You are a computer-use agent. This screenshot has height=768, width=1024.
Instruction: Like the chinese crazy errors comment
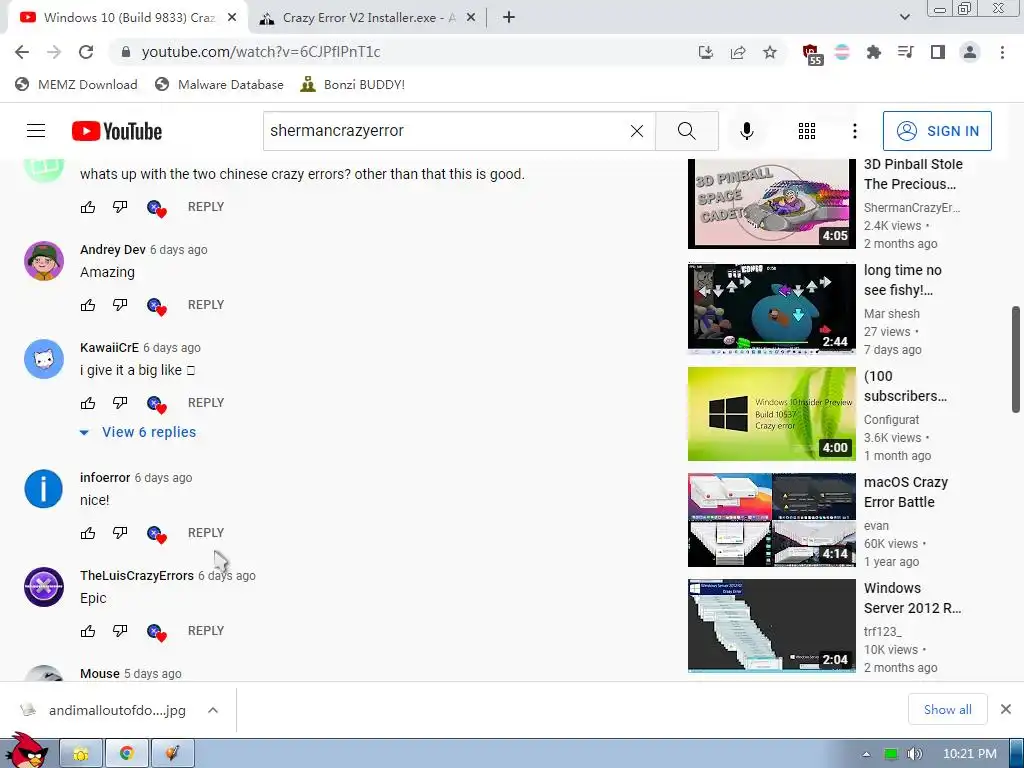[x=88, y=207]
